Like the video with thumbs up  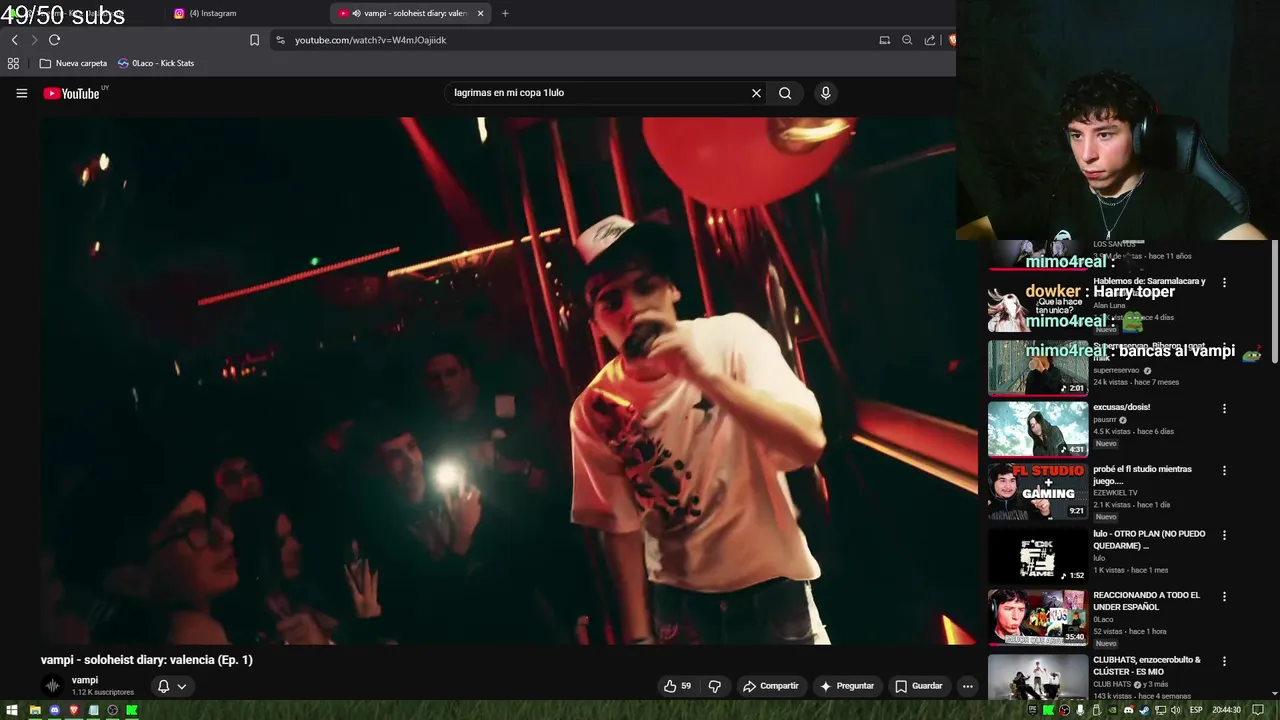[677, 686]
